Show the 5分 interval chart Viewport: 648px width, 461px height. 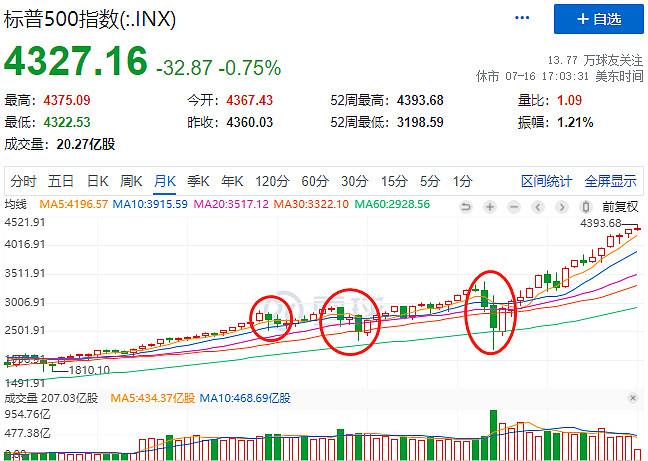pyautogui.click(x=430, y=181)
